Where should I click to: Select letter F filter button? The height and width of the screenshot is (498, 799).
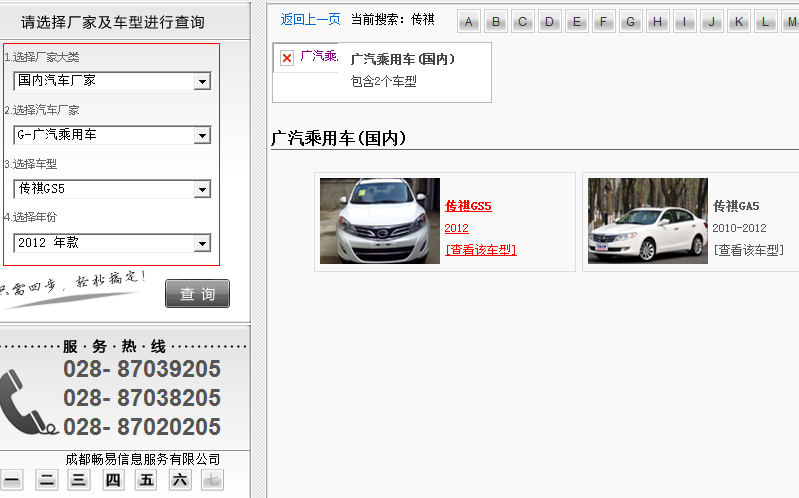tap(603, 21)
